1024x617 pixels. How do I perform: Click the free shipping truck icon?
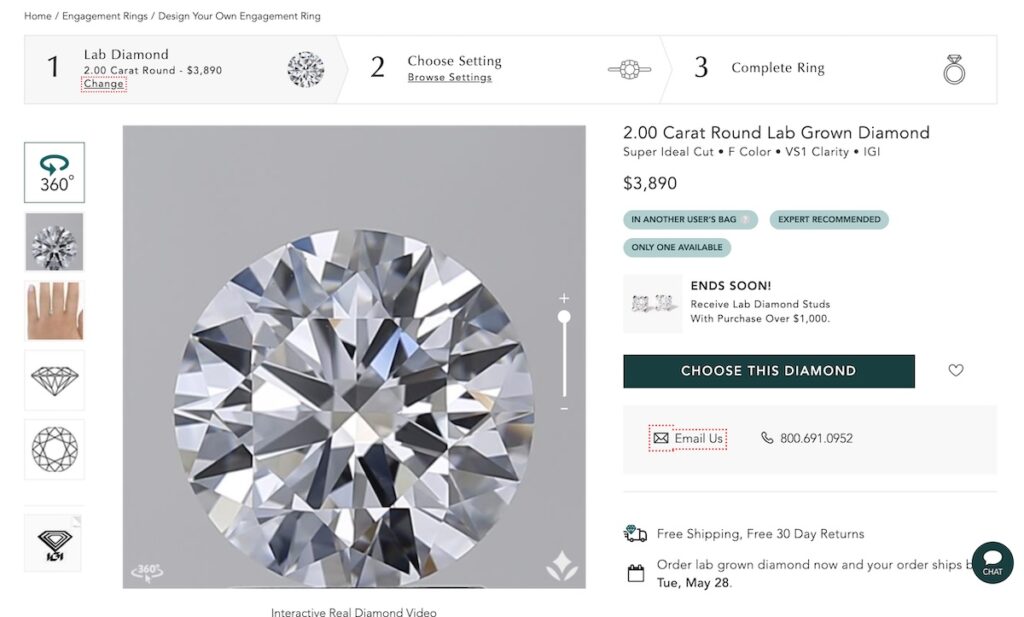[635, 533]
